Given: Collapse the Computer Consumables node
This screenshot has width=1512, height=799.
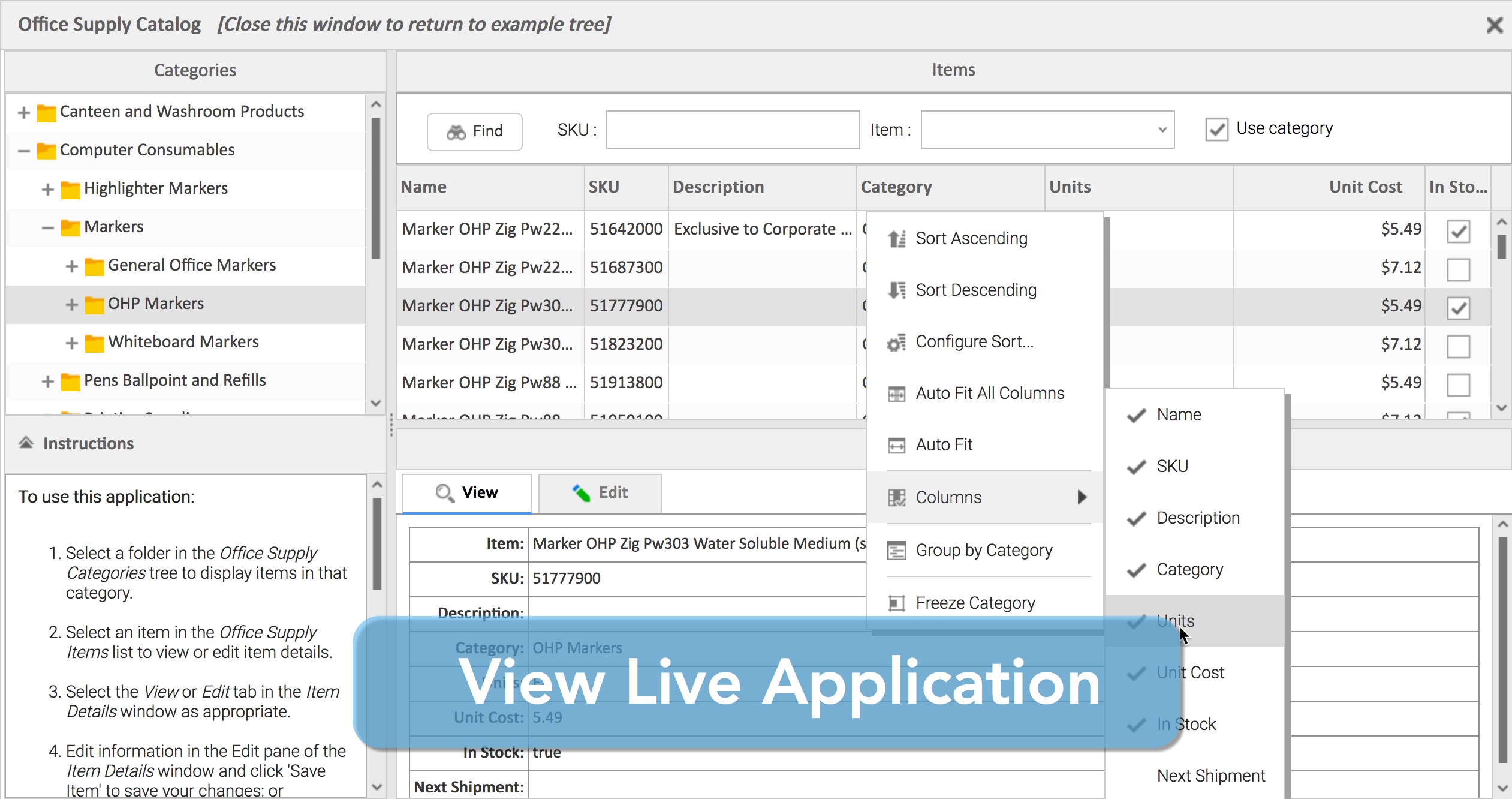Looking at the screenshot, I should click(24, 151).
